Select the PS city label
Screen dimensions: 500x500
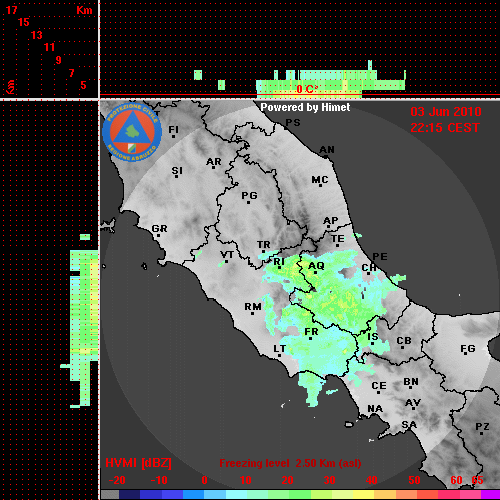click(293, 123)
